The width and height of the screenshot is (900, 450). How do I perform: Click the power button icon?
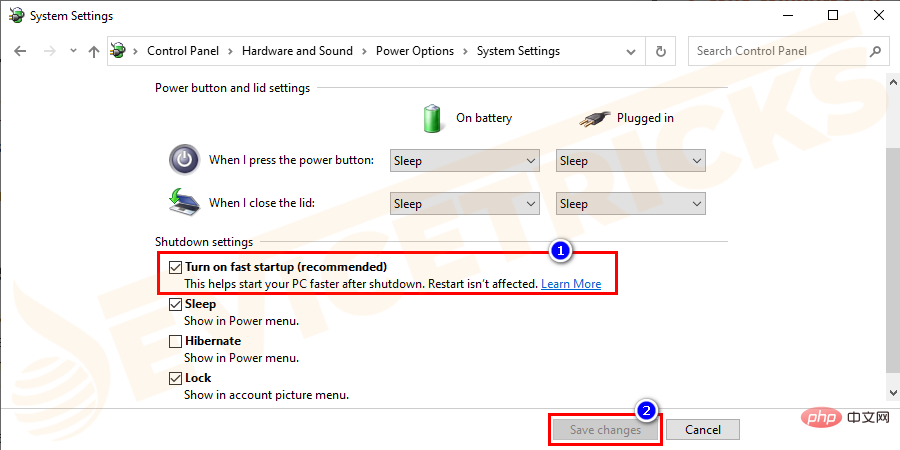(x=184, y=160)
